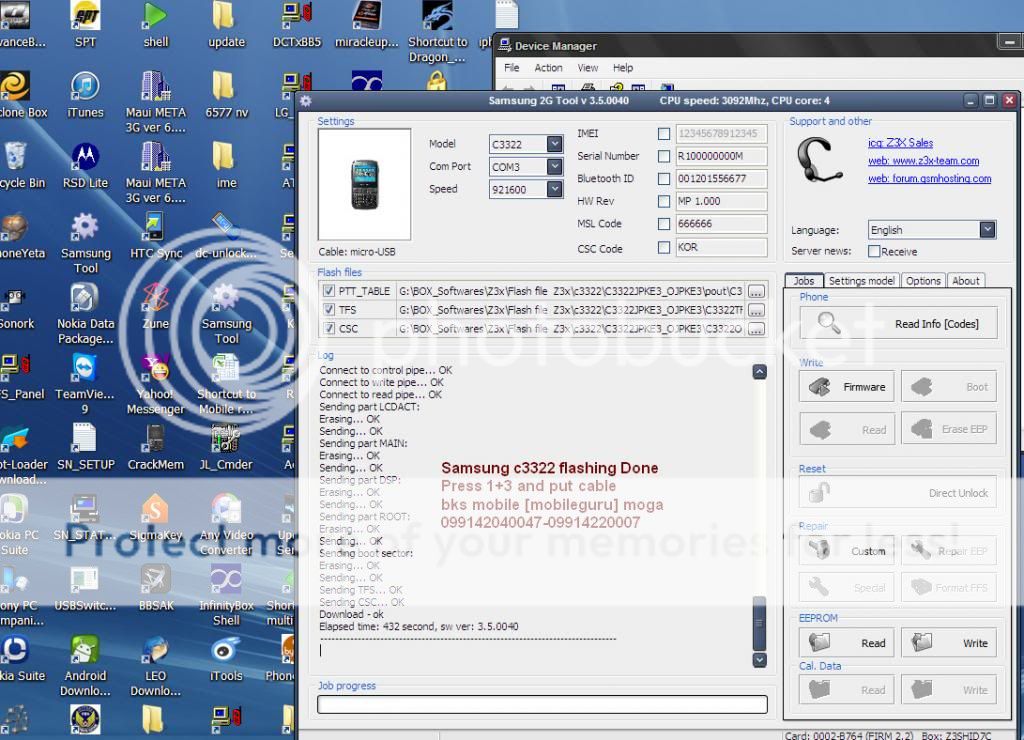Expand the Speed 921600 dropdown

pos(554,189)
